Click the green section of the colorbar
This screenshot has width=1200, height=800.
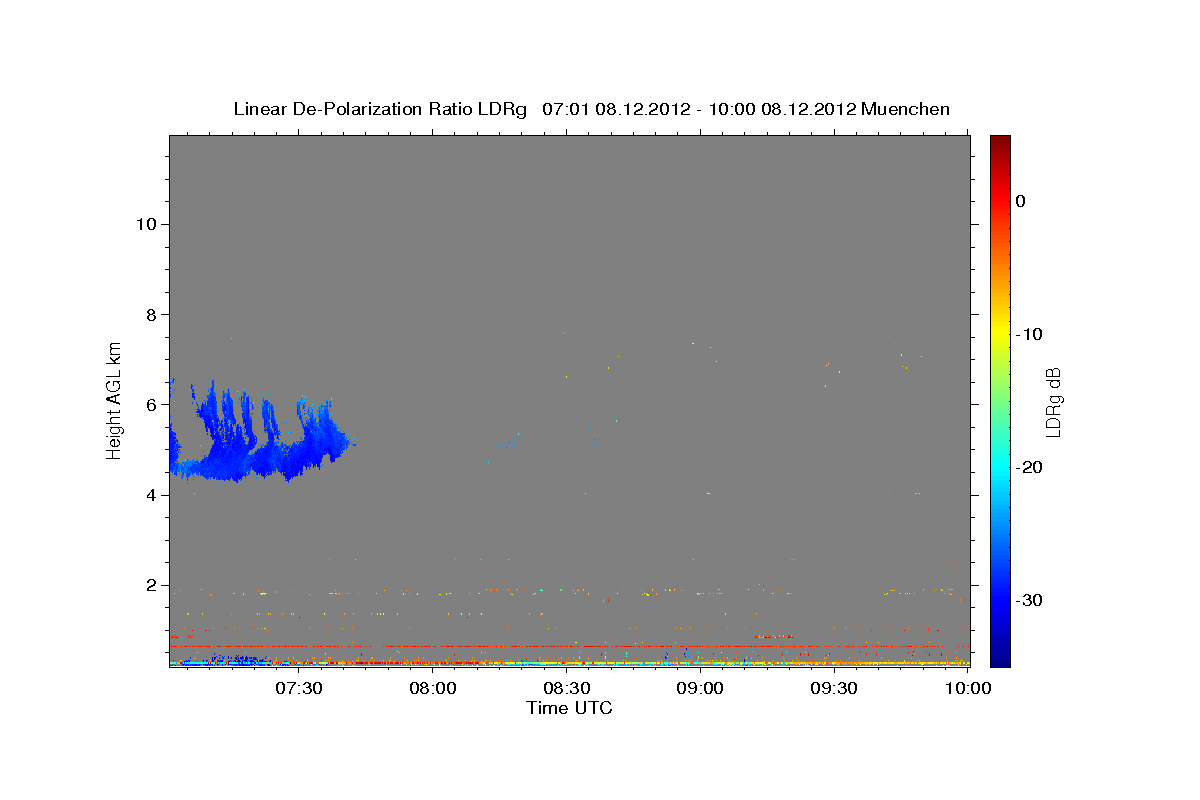[x=1000, y=400]
